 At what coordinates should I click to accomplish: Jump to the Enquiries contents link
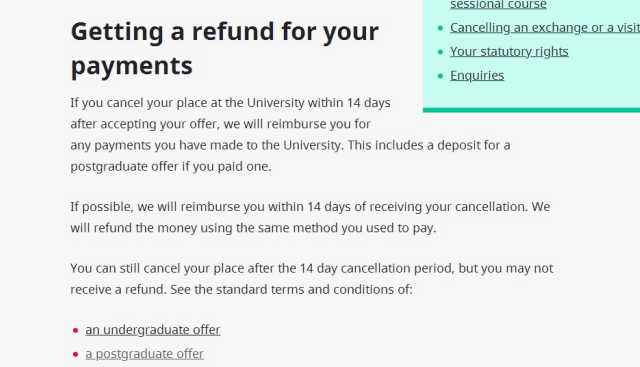(x=477, y=76)
